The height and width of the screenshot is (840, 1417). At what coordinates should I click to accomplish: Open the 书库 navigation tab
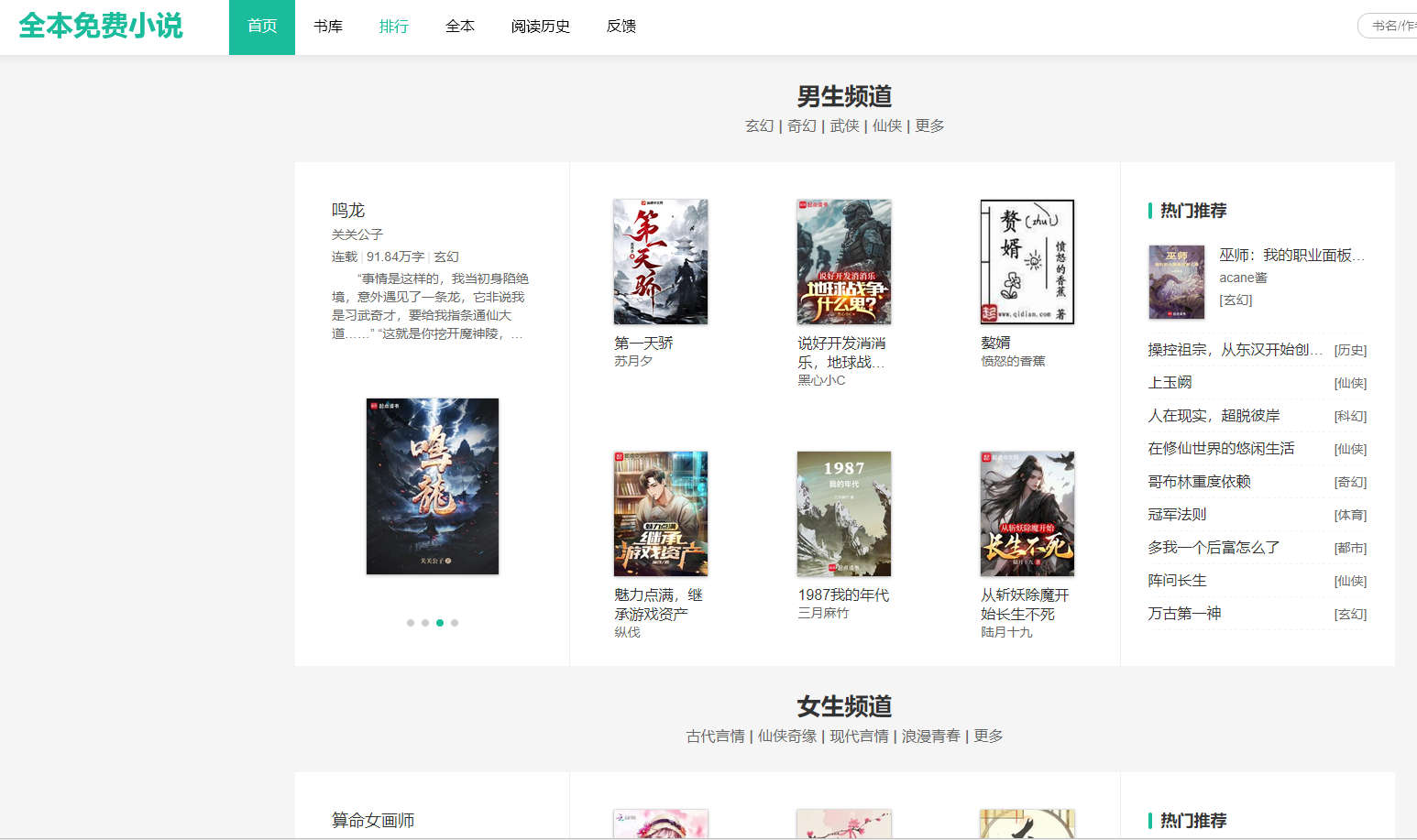point(328,27)
